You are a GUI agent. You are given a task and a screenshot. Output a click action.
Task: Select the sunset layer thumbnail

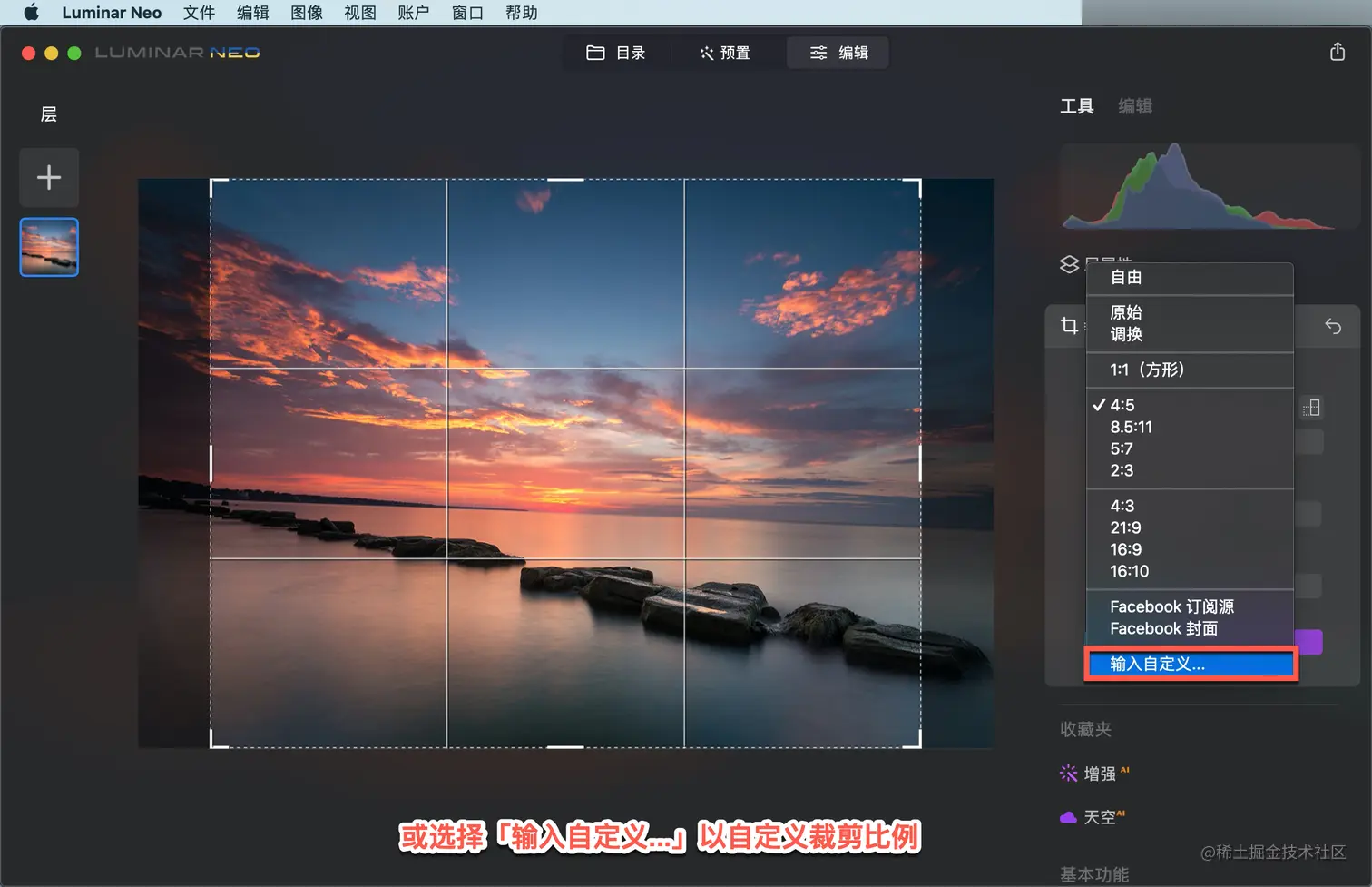click(x=49, y=247)
